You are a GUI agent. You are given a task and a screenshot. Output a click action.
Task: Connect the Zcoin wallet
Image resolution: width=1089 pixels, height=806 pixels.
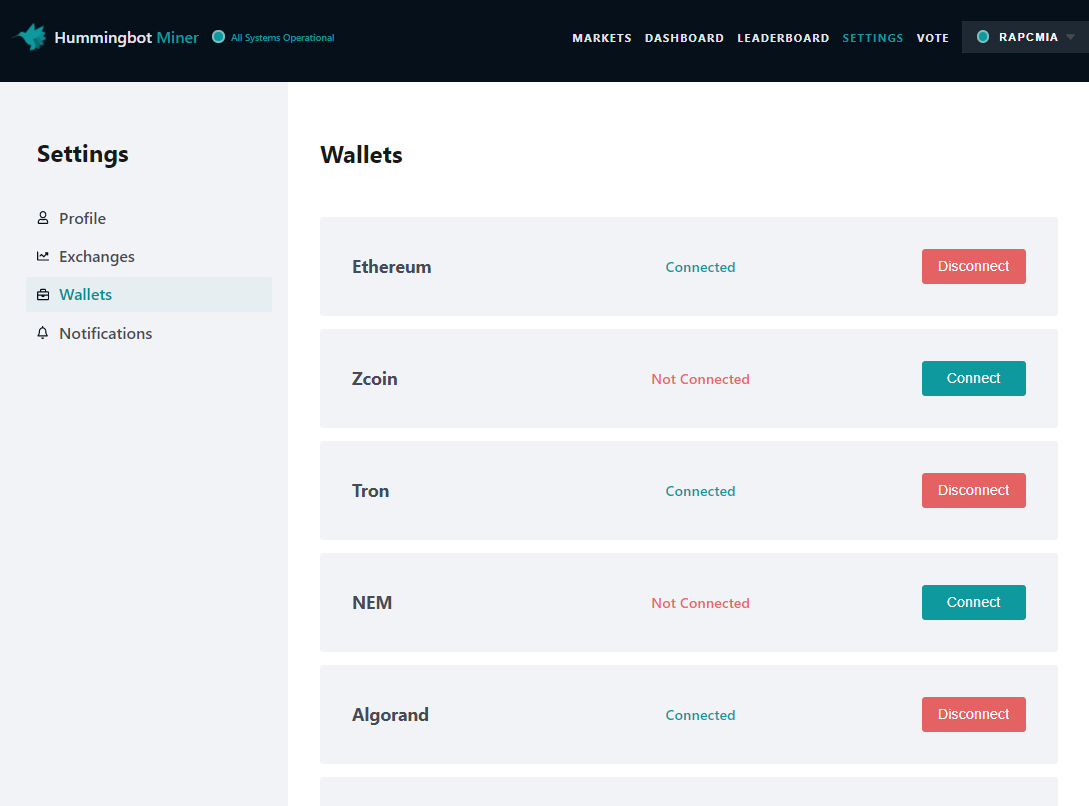[x=973, y=378]
